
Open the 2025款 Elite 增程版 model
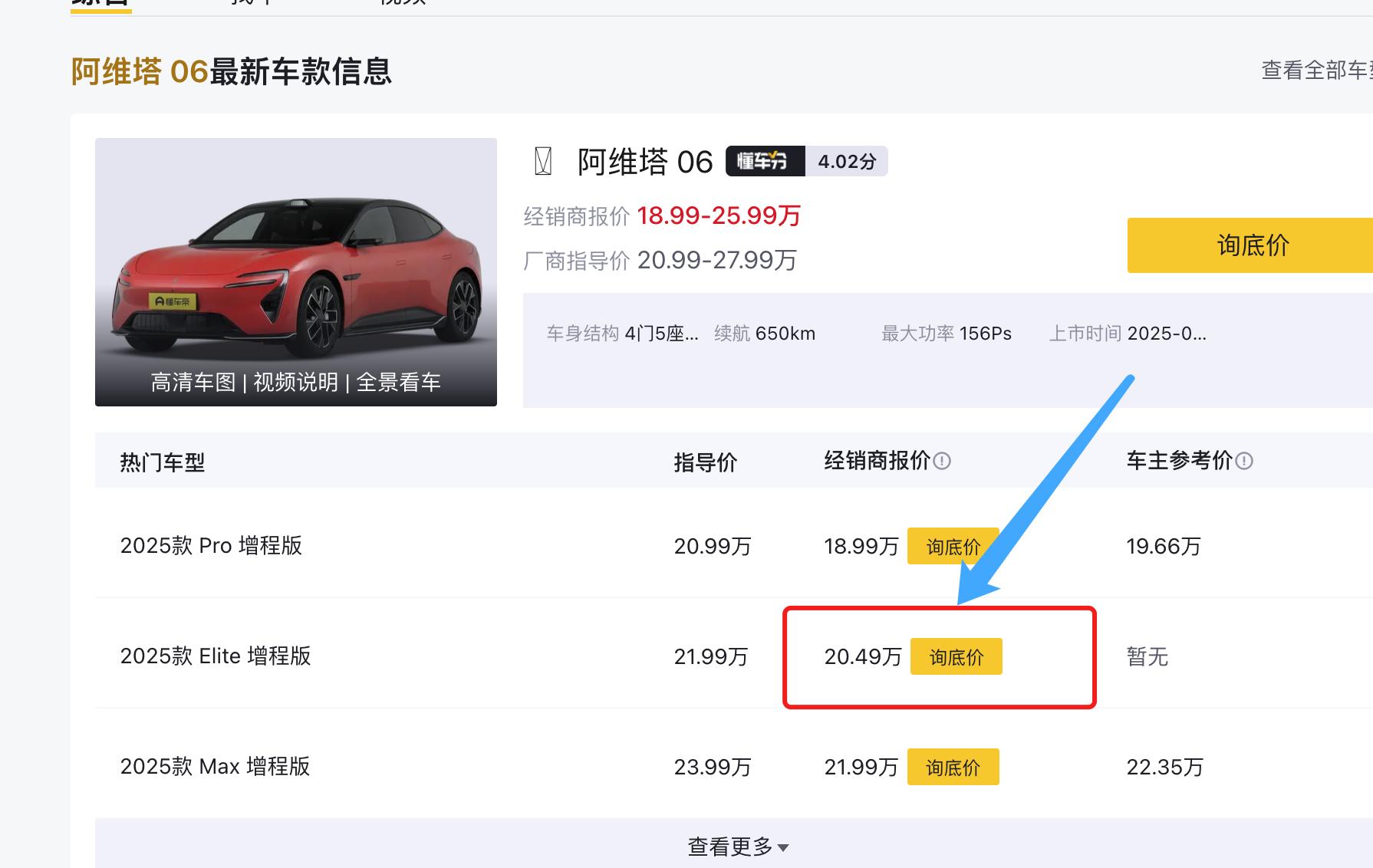click(x=216, y=656)
